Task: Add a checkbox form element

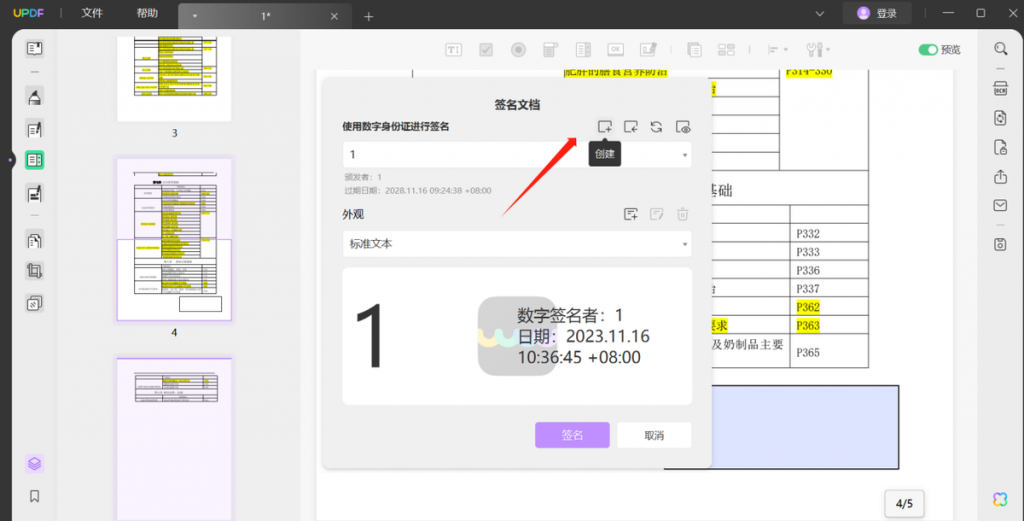Action: click(x=486, y=50)
